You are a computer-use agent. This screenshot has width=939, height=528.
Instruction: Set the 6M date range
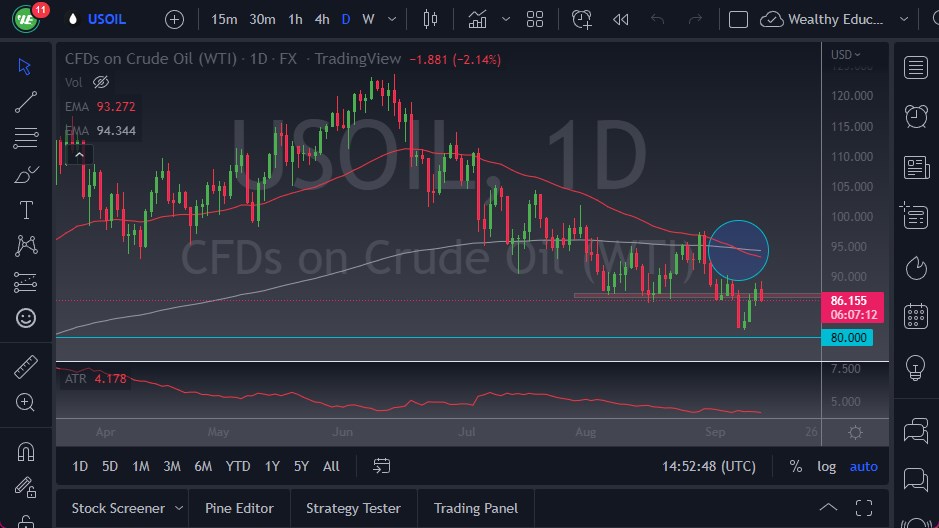(203, 466)
